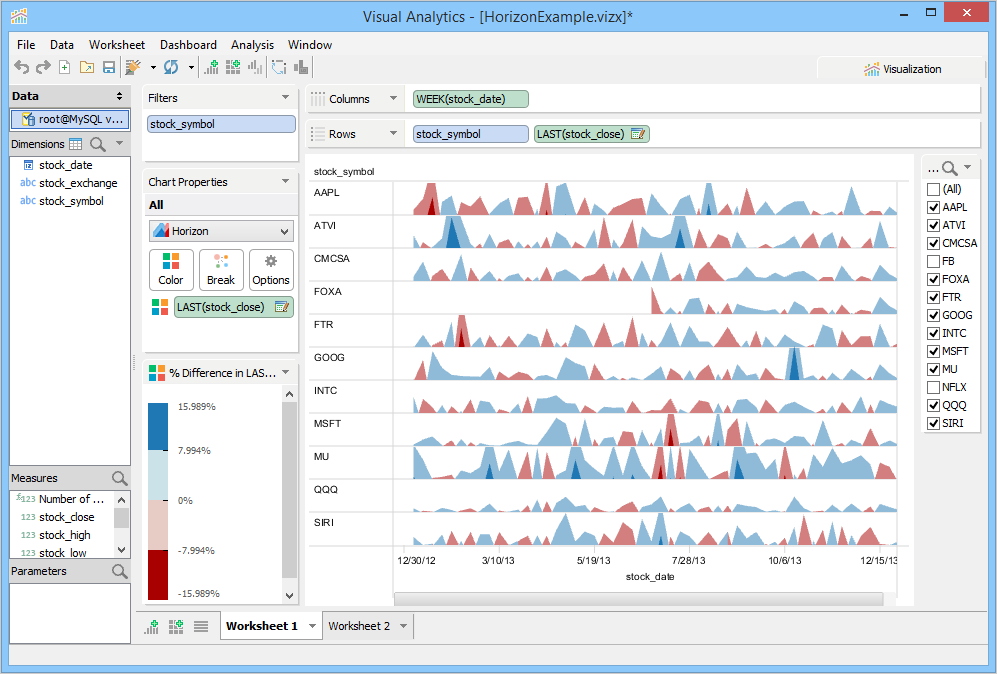Click the faded bar chart toolbar icon
Image resolution: width=997 pixels, height=674 pixels.
(255, 67)
